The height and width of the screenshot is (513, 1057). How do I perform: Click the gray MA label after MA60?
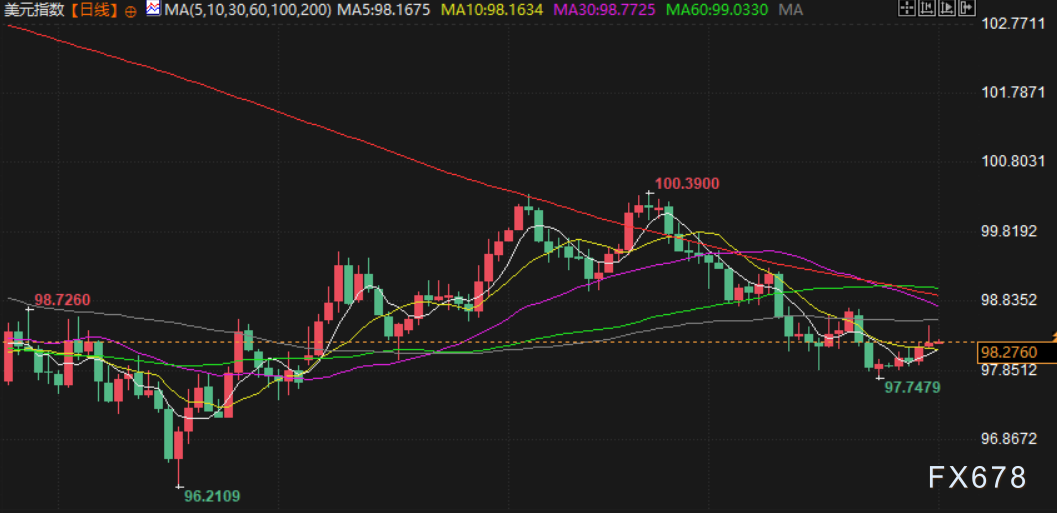[790, 10]
